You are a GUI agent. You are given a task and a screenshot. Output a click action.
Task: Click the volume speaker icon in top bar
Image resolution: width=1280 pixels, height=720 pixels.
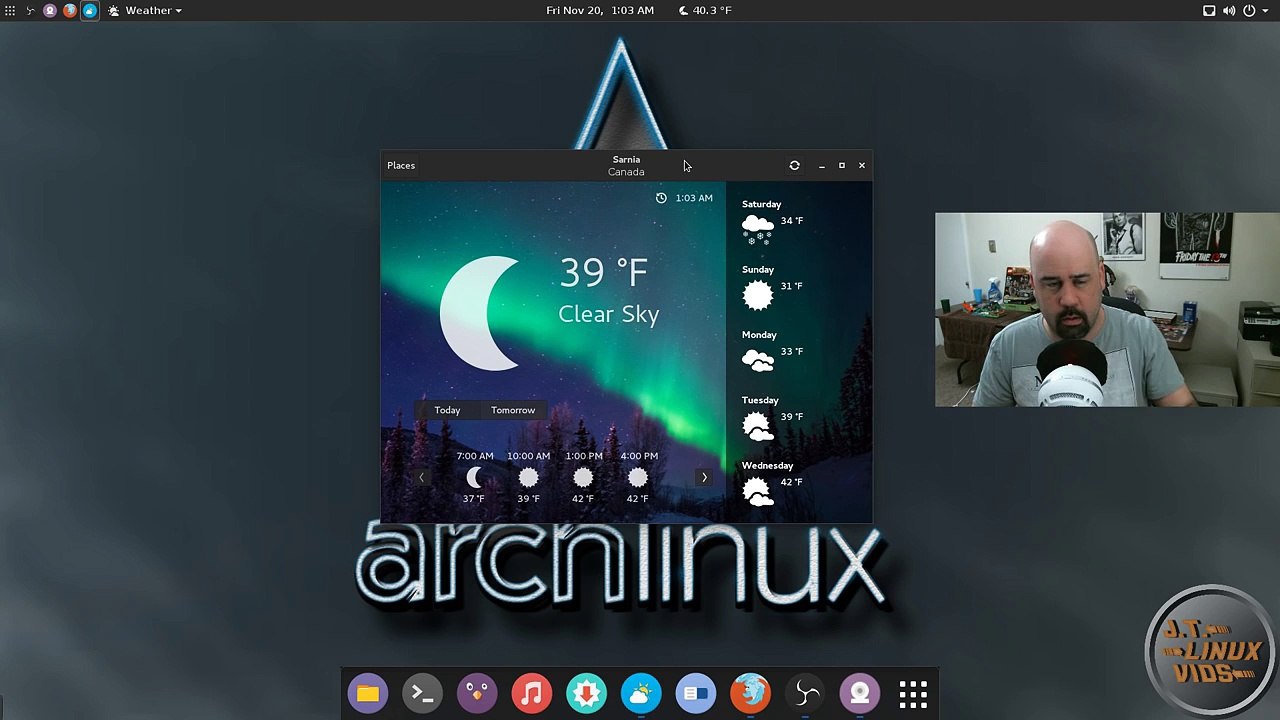pos(1229,10)
